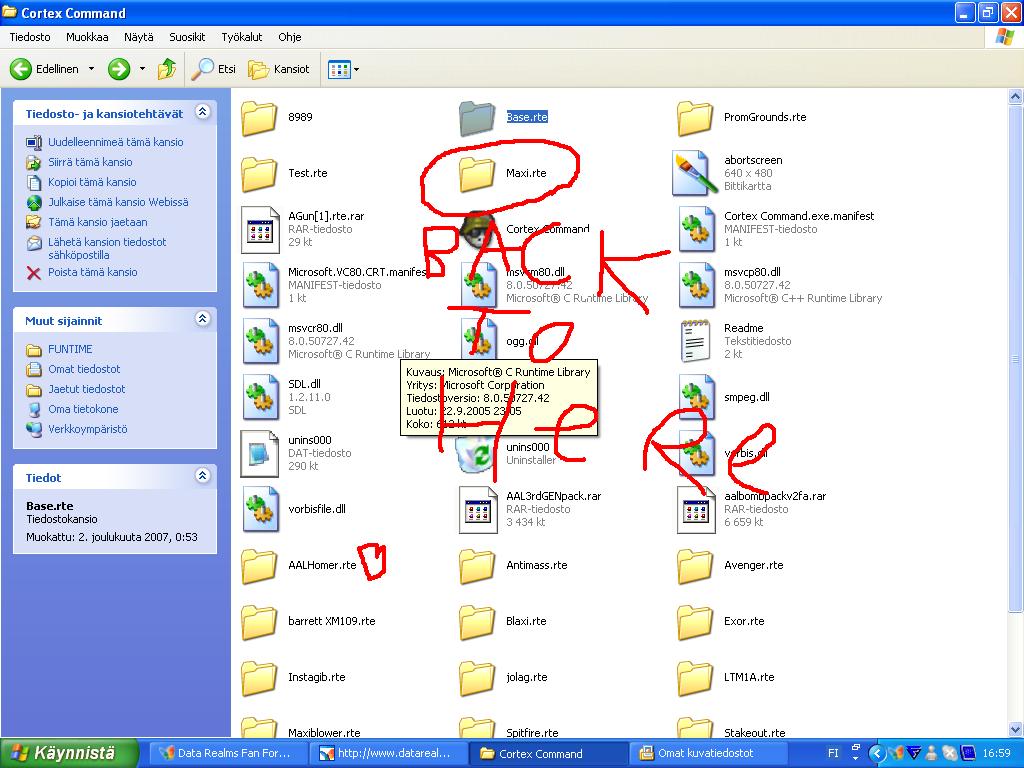This screenshot has width=1024, height=768.
Task: Open the Edellinen back history dropdown arrow
Action: (x=91, y=69)
